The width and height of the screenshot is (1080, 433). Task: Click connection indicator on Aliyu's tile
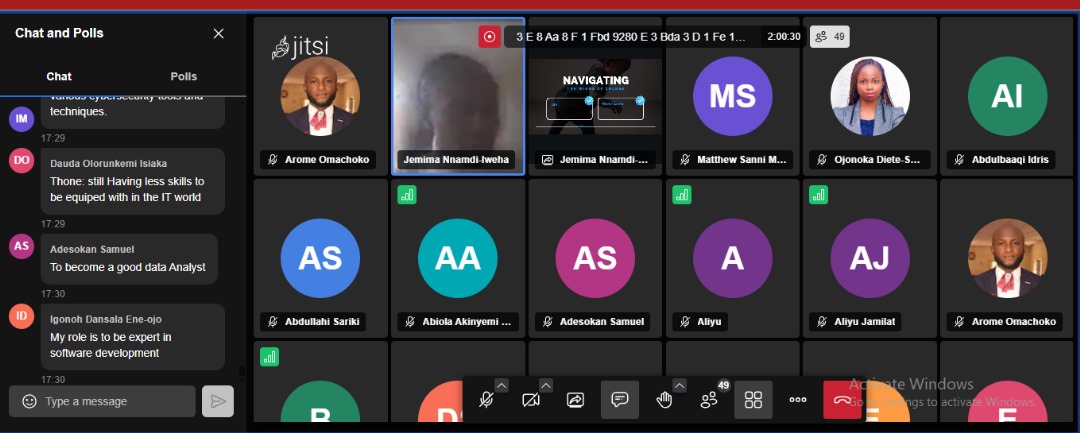point(682,195)
